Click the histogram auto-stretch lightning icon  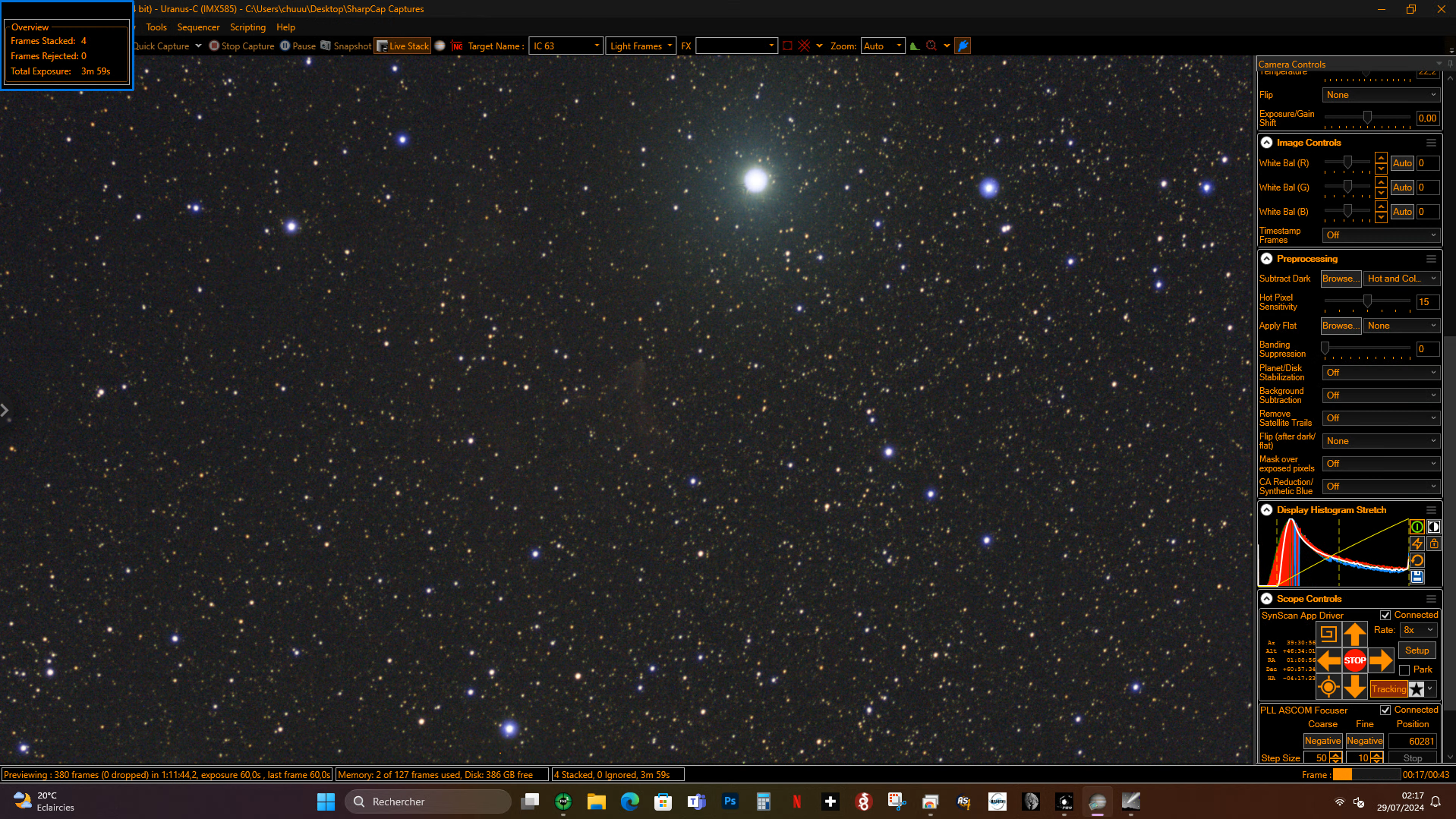[x=1417, y=543]
